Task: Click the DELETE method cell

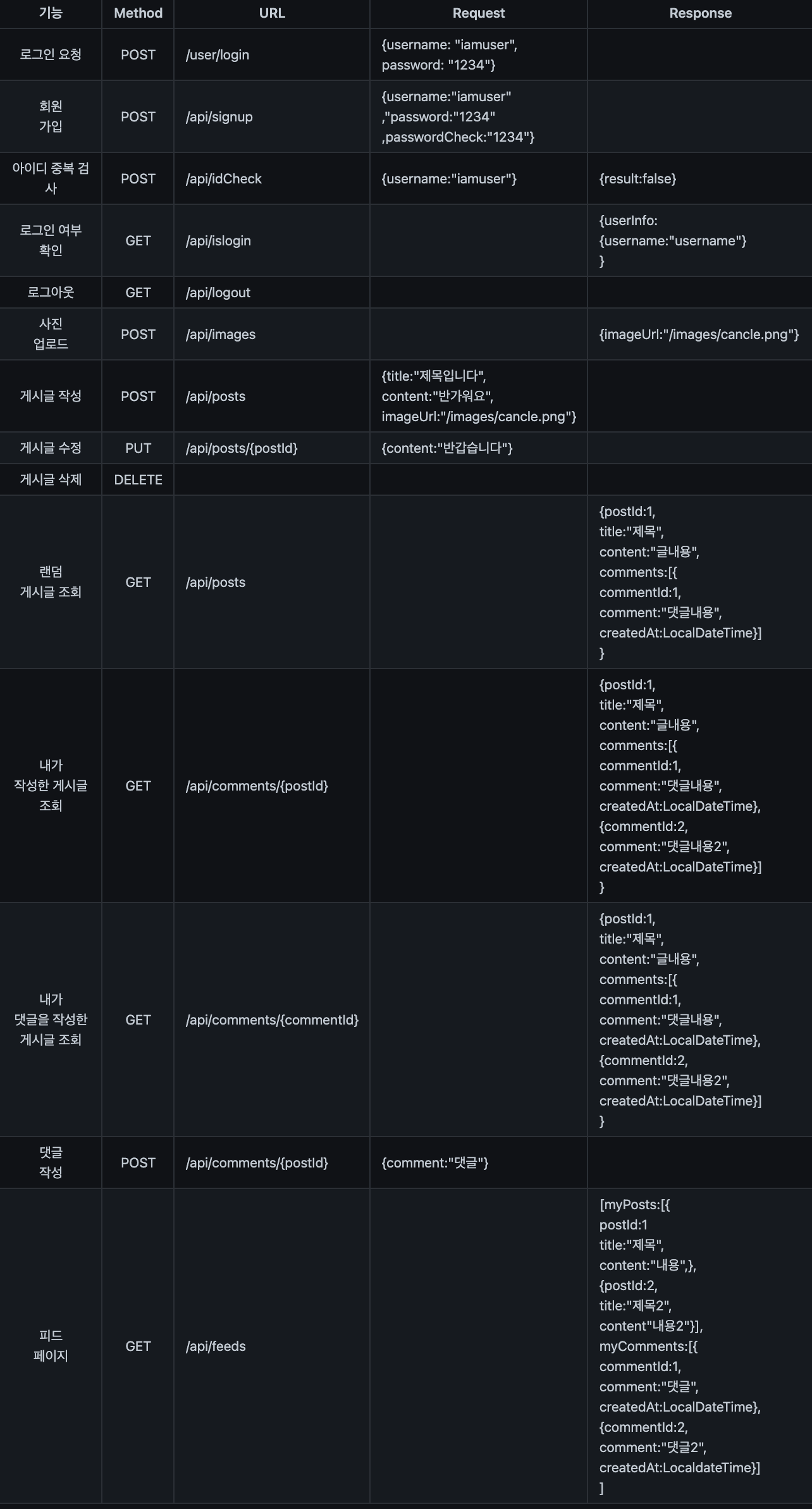Action: (138, 479)
